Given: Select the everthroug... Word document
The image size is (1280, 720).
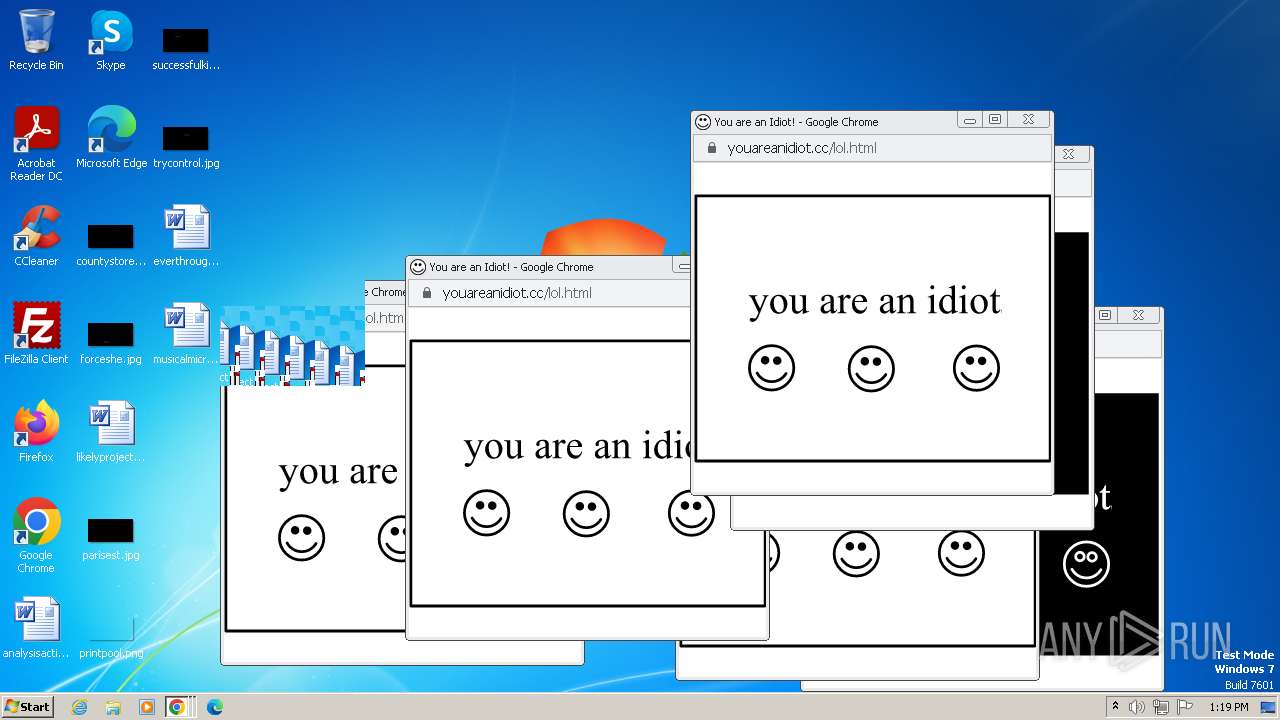Looking at the screenshot, I should (x=186, y=236).
